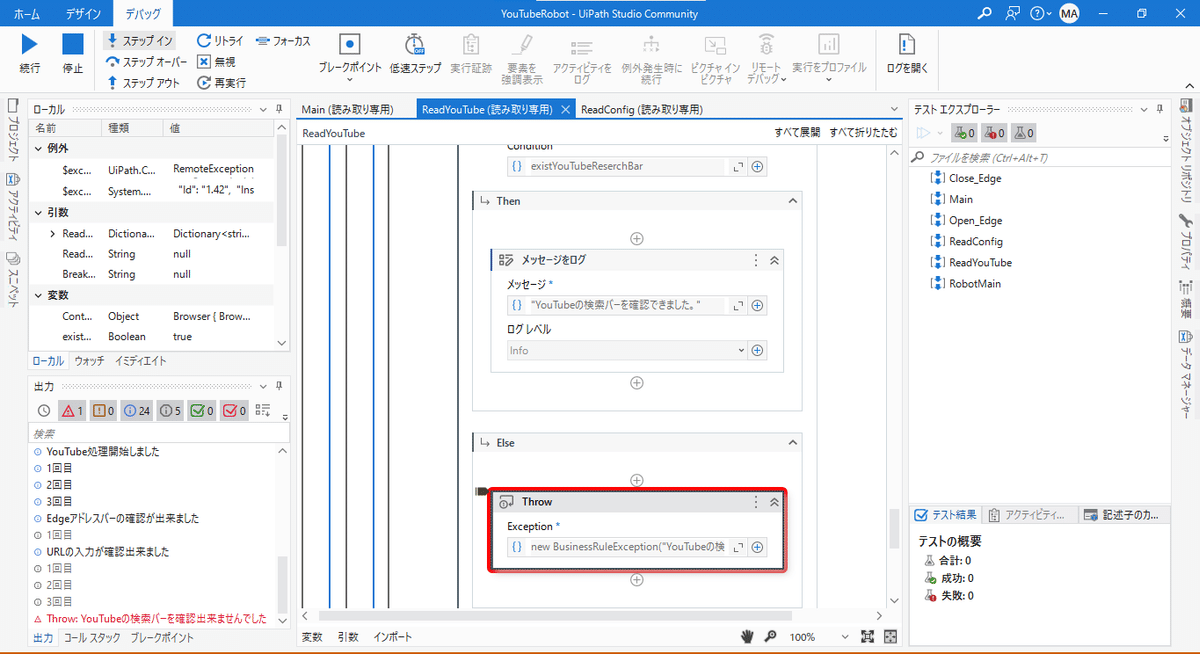Switch to イミディエイト (Immediate) tab

pos(140,361)
